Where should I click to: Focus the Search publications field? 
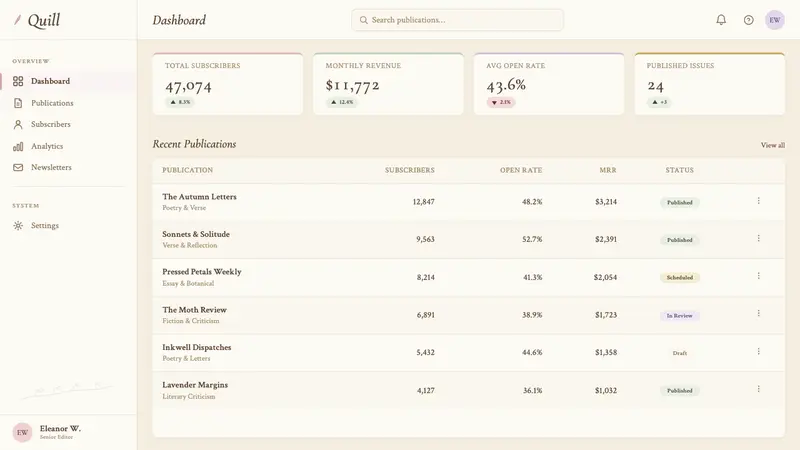coord(458,20)
